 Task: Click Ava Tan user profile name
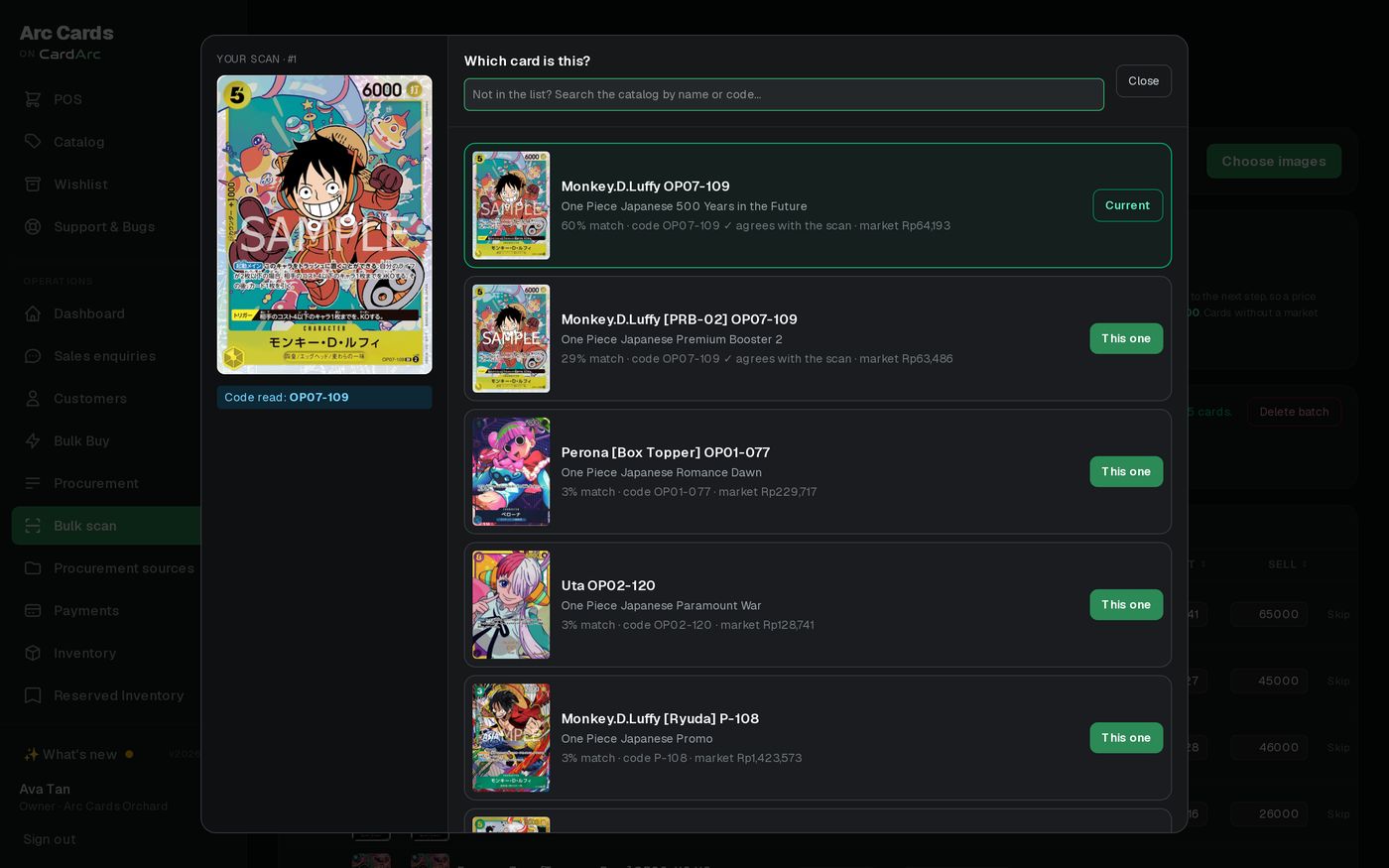(x=45, y=789)
